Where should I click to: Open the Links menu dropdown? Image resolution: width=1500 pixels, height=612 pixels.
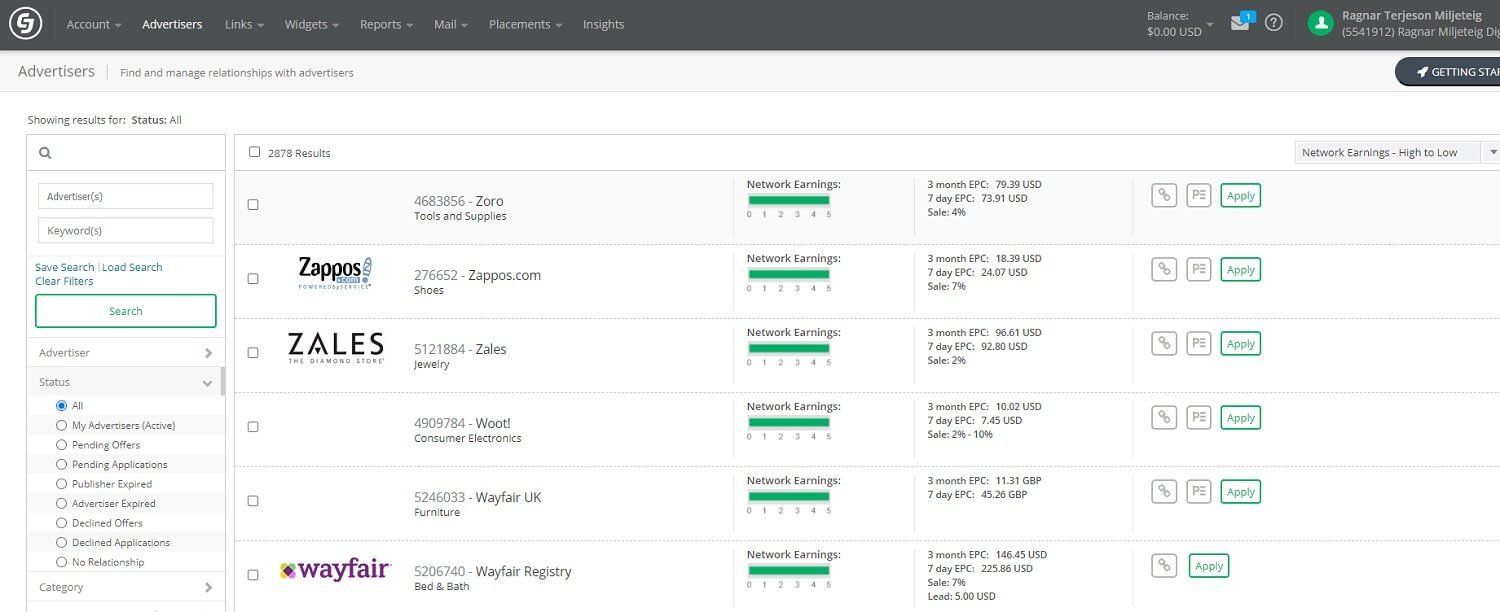coord(245,24)
